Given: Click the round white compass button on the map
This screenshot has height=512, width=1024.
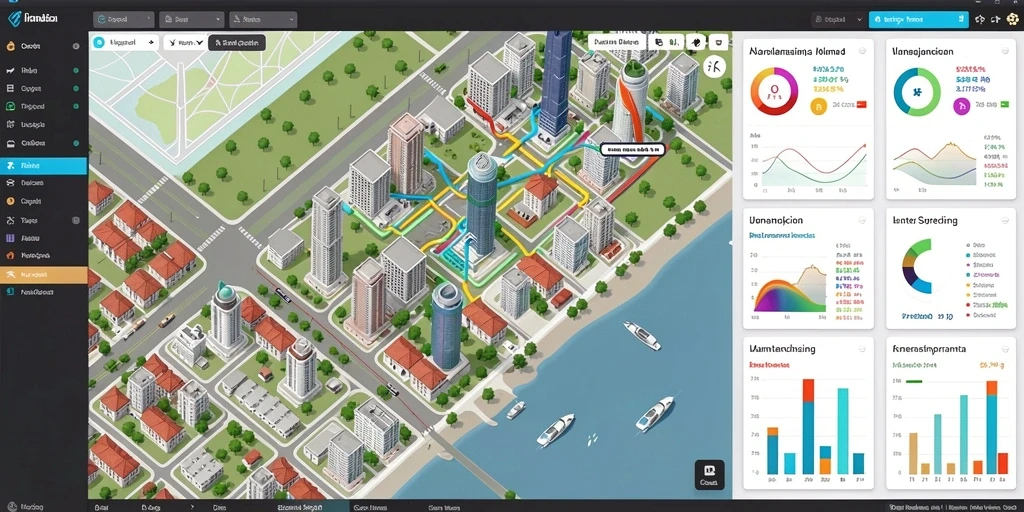Looking at the screenshot, I should pos(716,66).
